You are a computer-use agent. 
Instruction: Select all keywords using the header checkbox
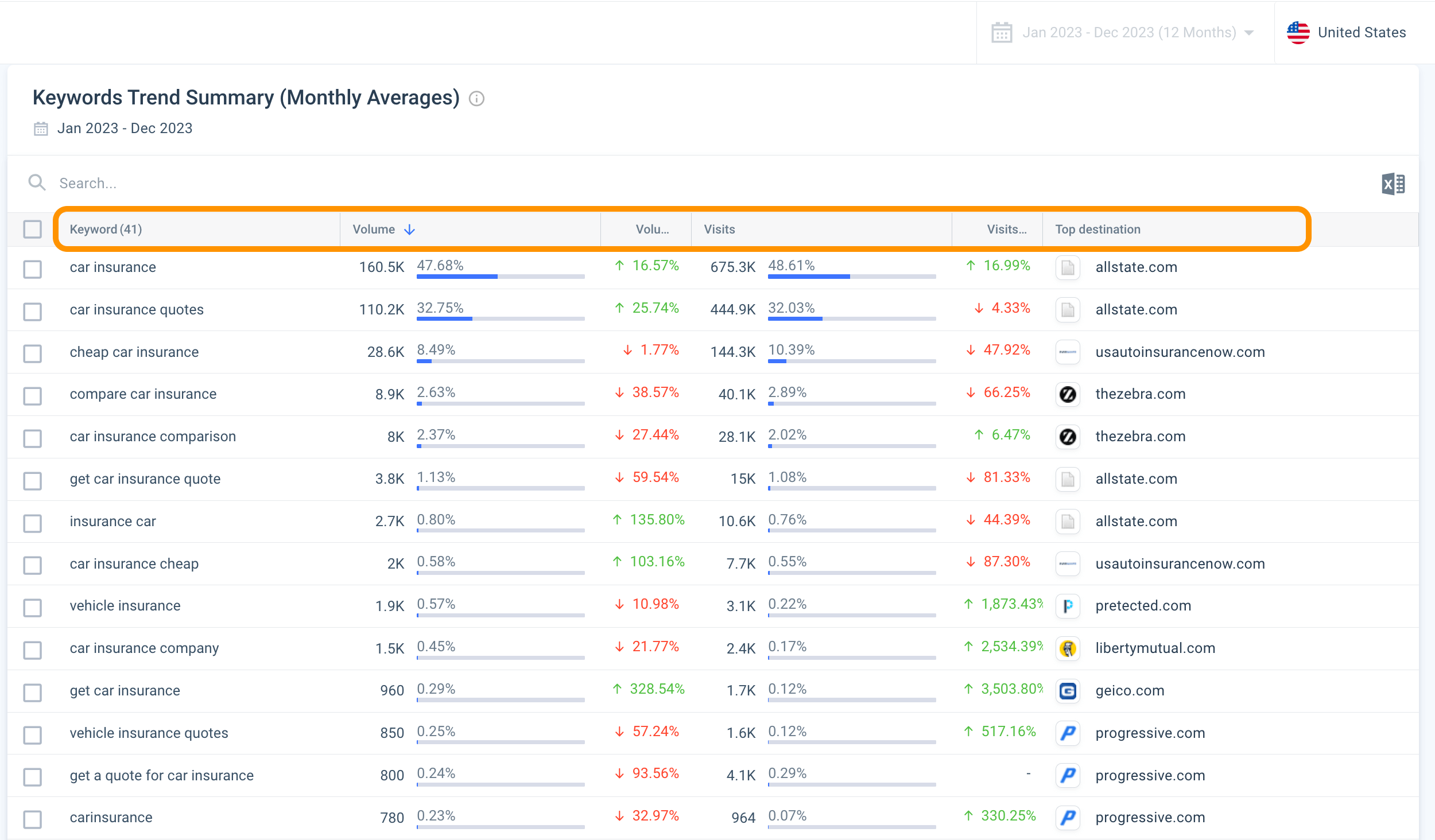[x=32, y=229]
